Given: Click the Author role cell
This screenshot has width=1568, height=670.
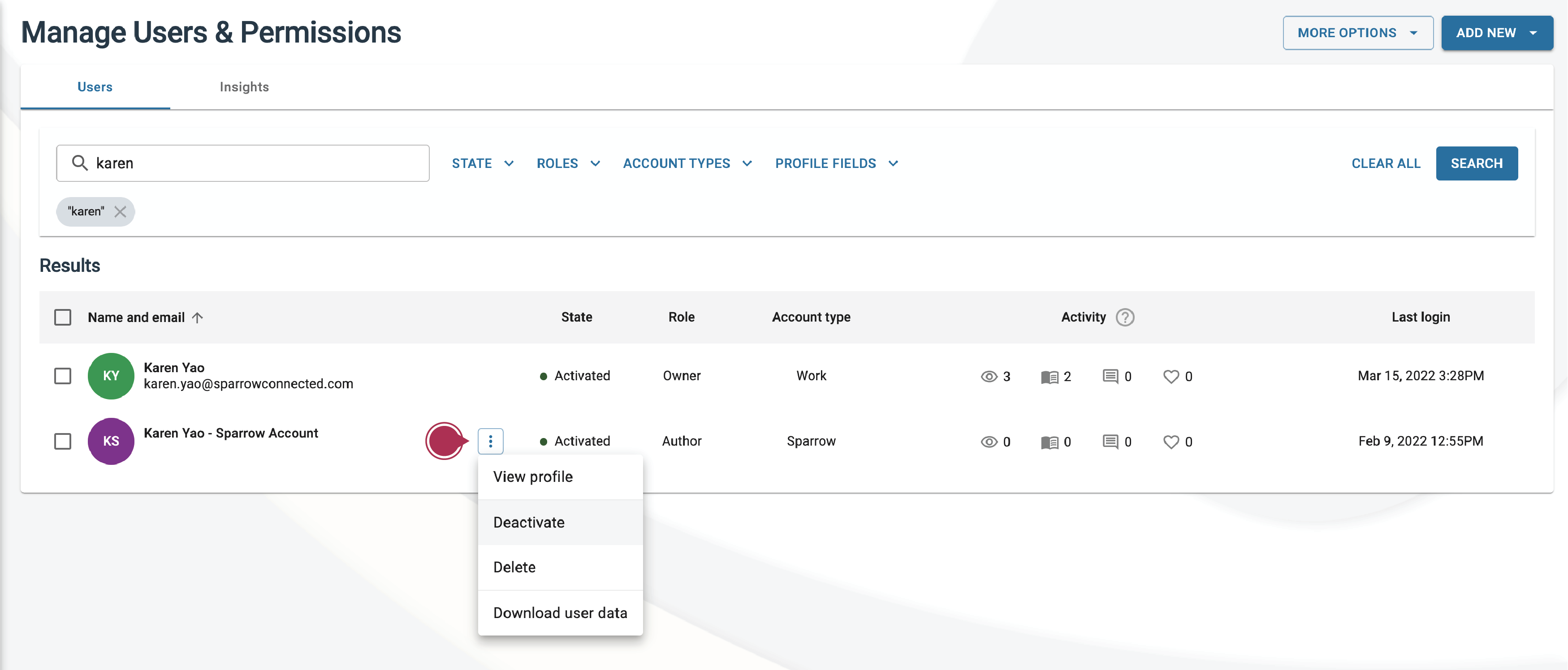Looking at the screenshot, I should (x=681, y=441).
